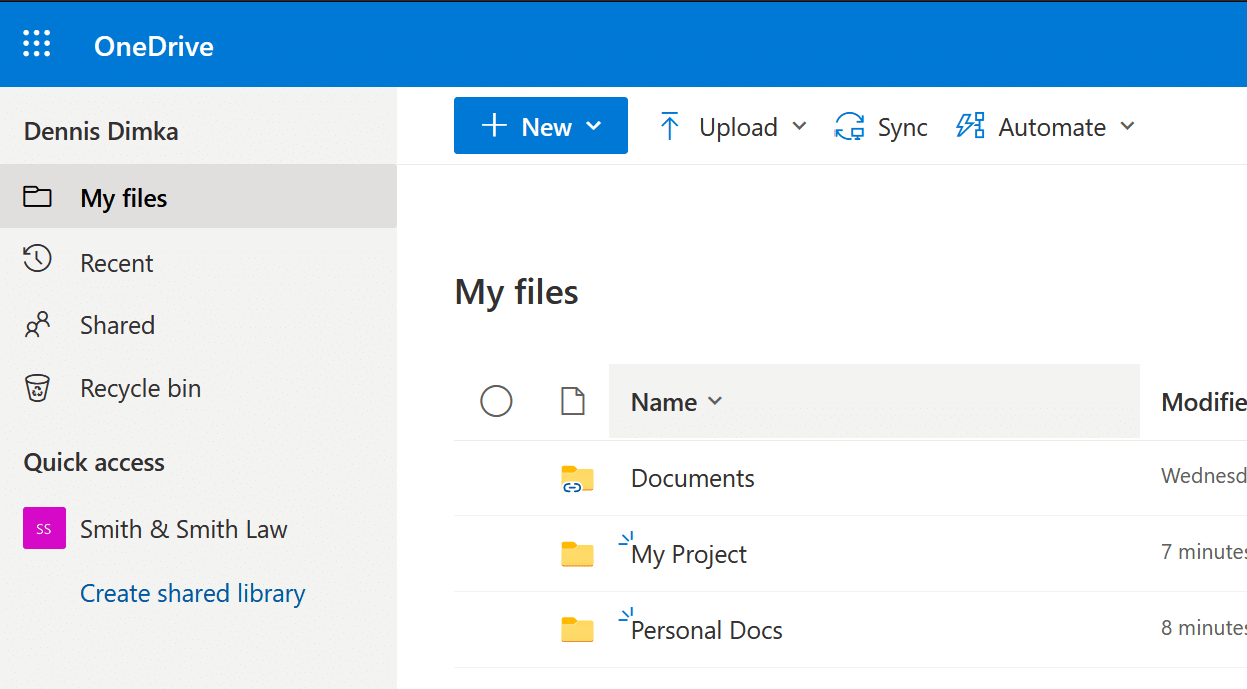
Task: Click the Recent clock icon
Action: 37,259
